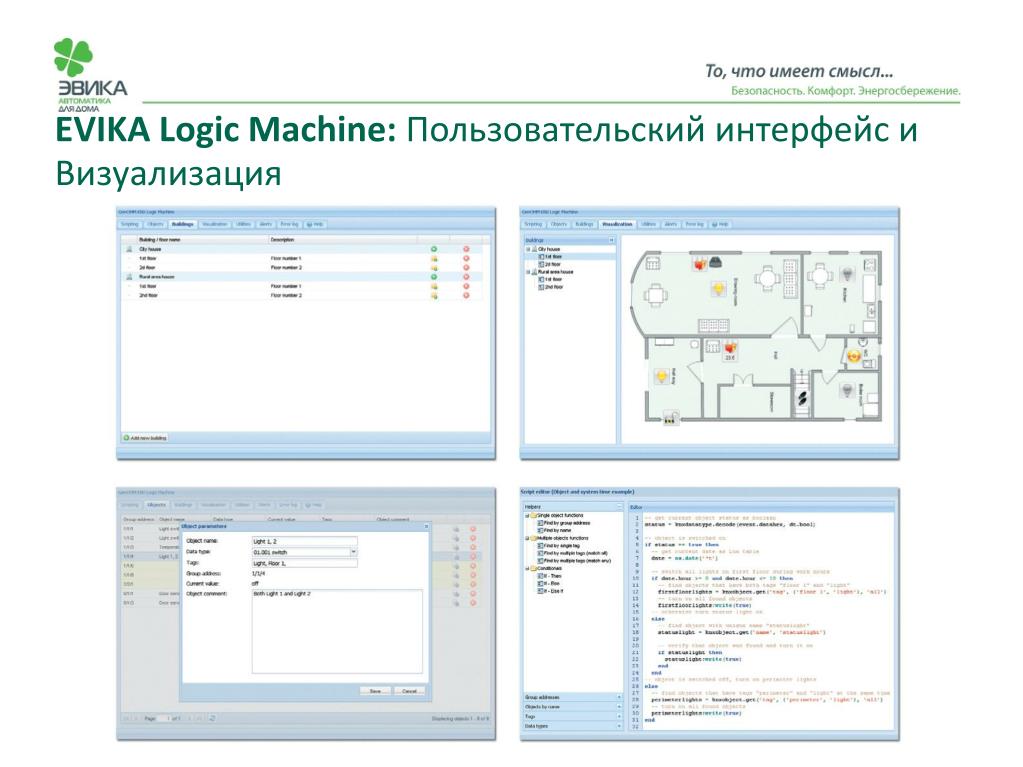
Task: Collapse Conditionals folder in Helpers
Action: pos(527,568)
